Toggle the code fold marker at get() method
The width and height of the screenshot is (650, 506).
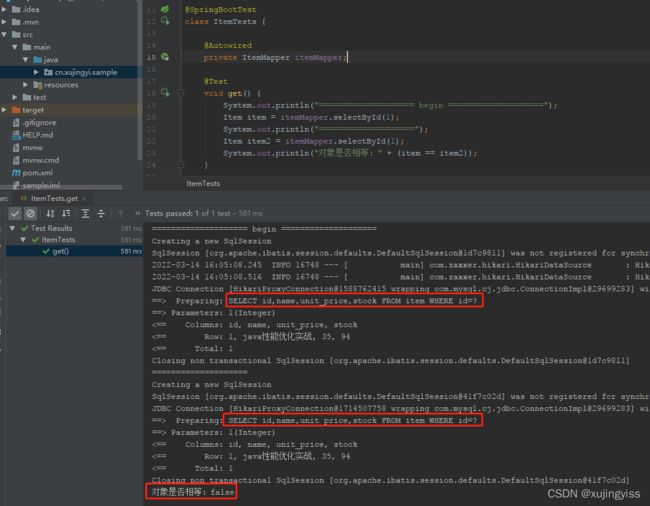pos(180,93)
